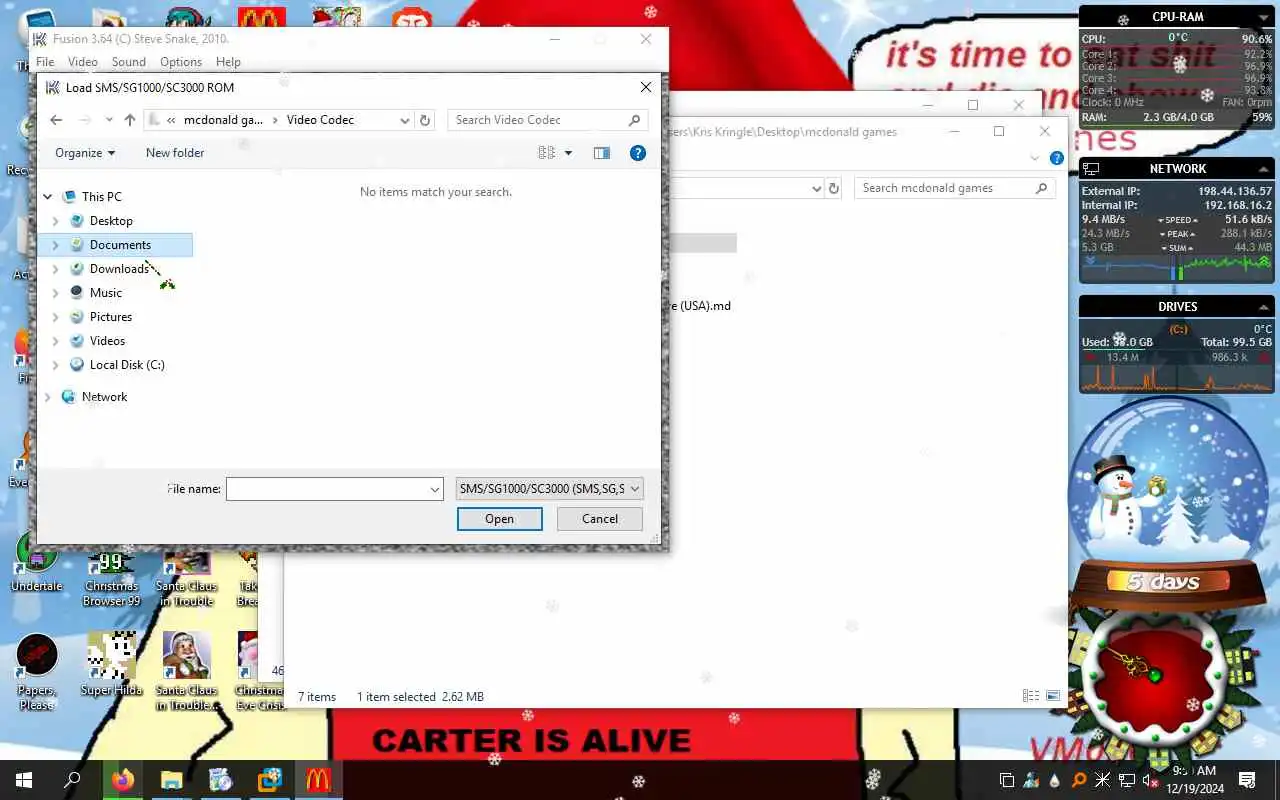Click the taskbar Search magnifier

72,780
